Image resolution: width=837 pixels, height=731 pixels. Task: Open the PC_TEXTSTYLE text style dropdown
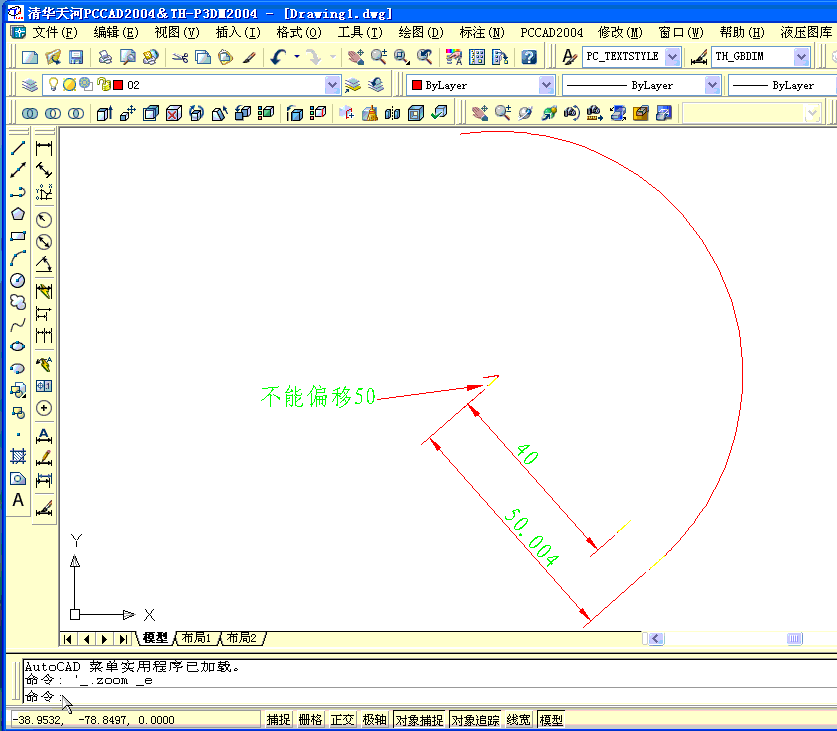point(673,57)
